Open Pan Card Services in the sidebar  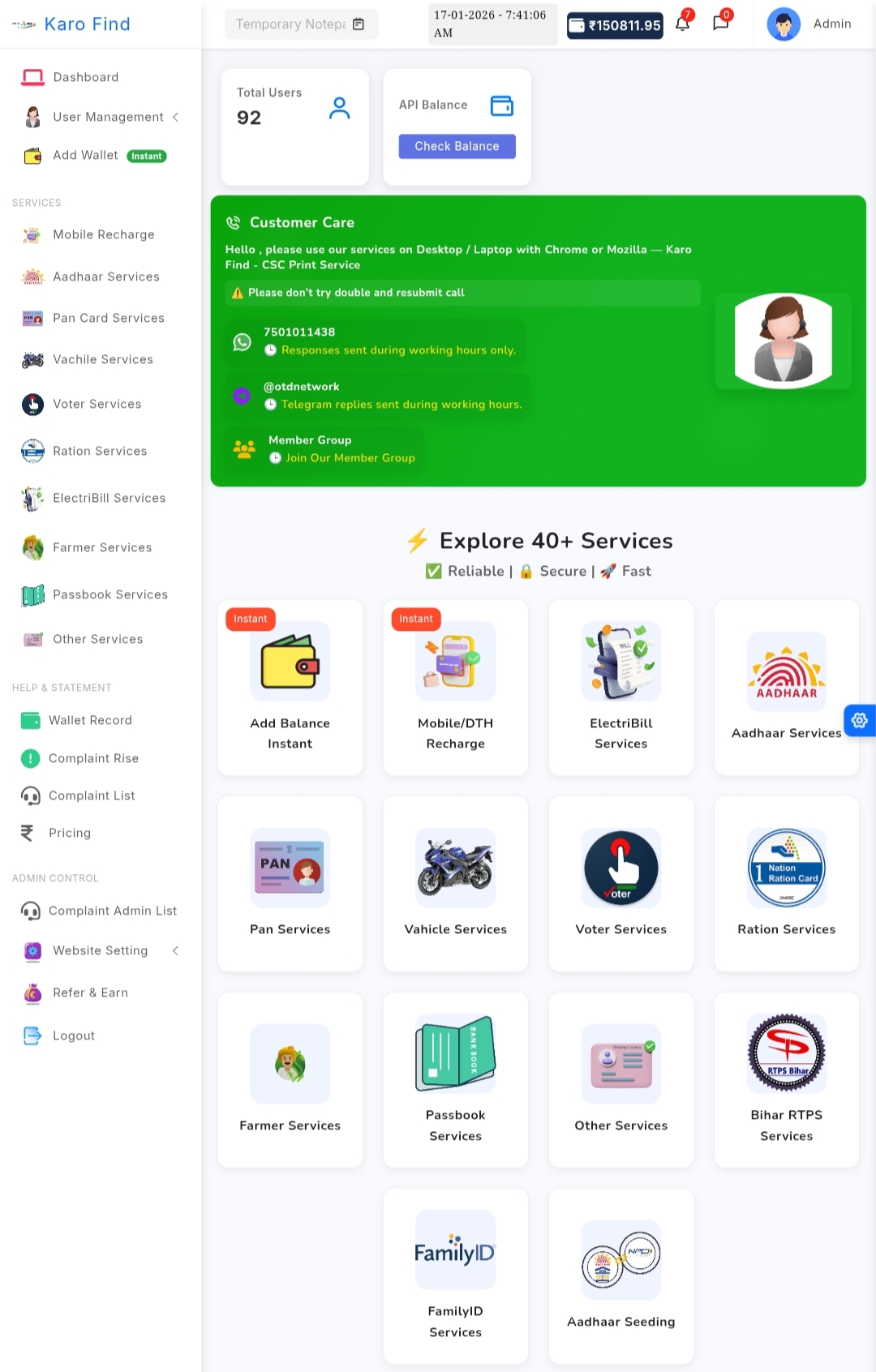[x=108, y=318]
